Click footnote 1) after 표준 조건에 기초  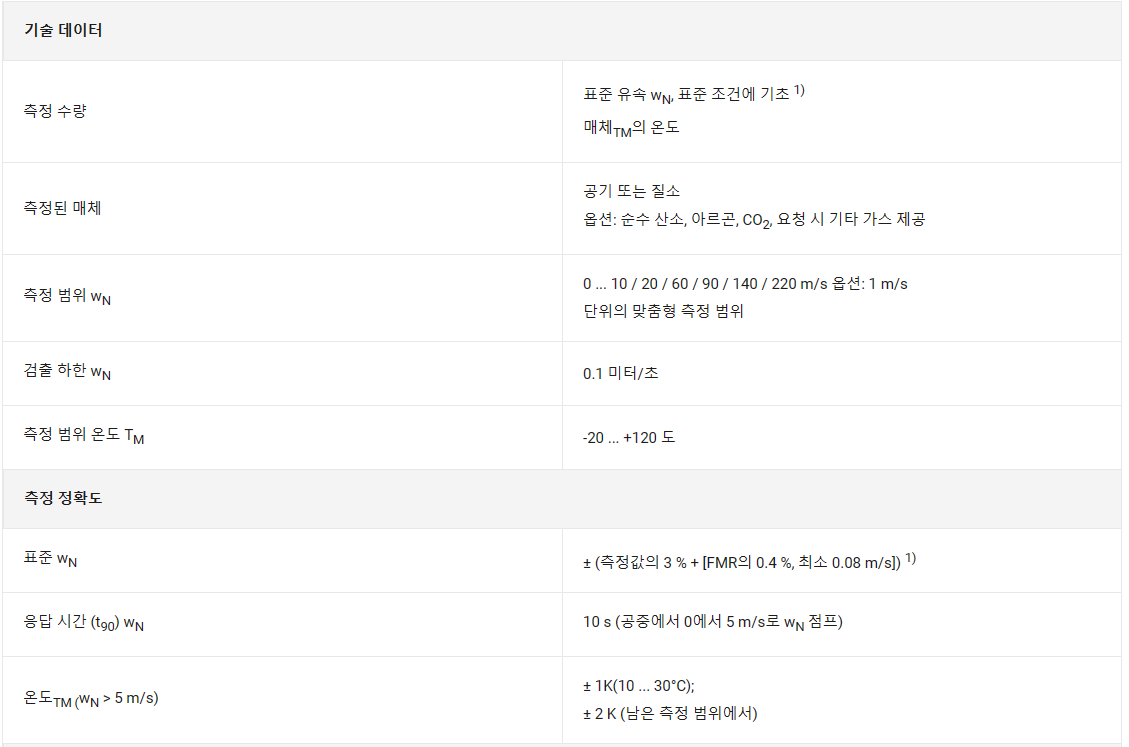click(799, 91)
